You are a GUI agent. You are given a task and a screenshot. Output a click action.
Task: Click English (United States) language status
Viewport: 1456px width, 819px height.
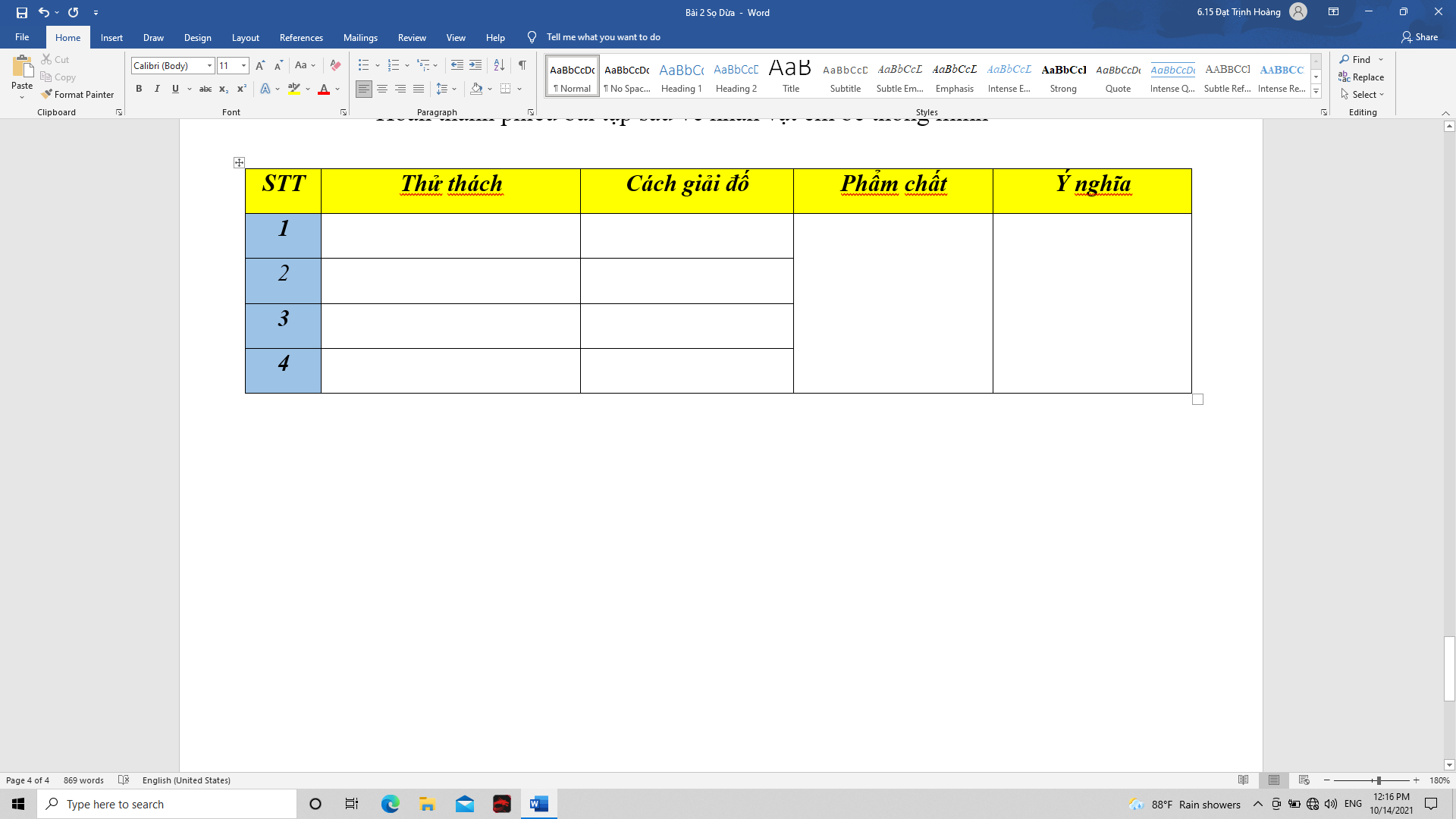point(186,780)
